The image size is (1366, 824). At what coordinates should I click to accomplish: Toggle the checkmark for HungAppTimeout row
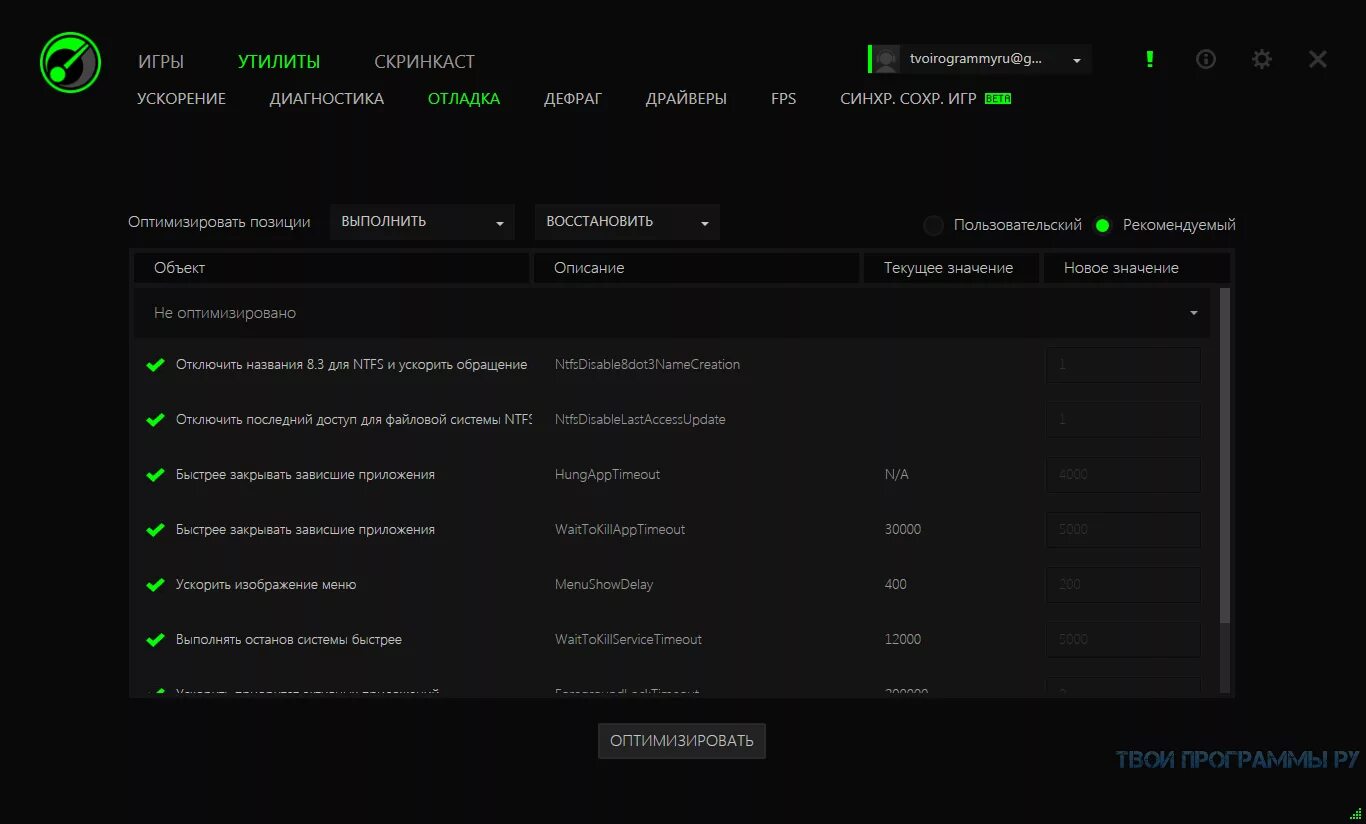pyautogui.click(x=155, y=475)
